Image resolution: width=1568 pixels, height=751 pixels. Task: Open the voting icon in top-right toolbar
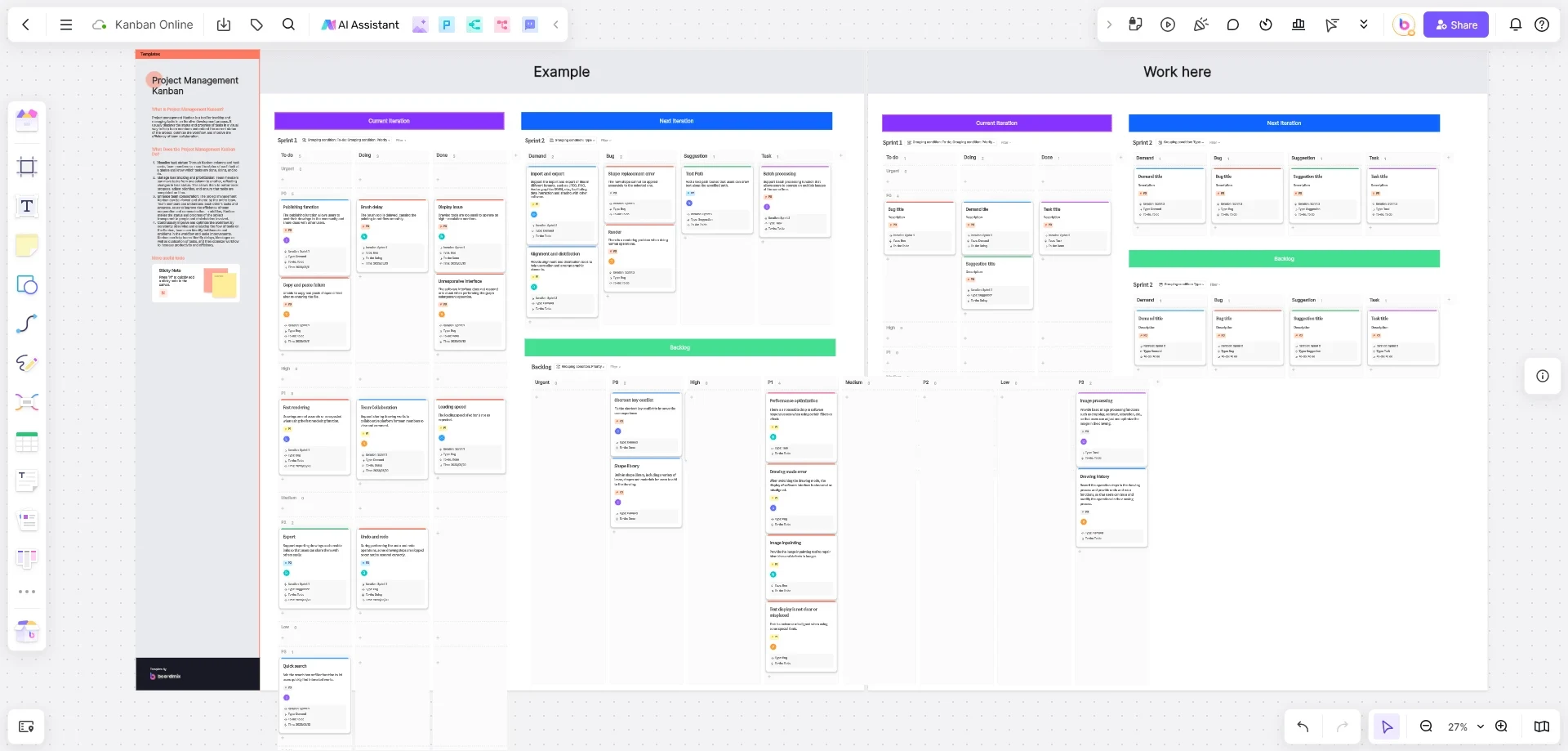(1298, 25)
